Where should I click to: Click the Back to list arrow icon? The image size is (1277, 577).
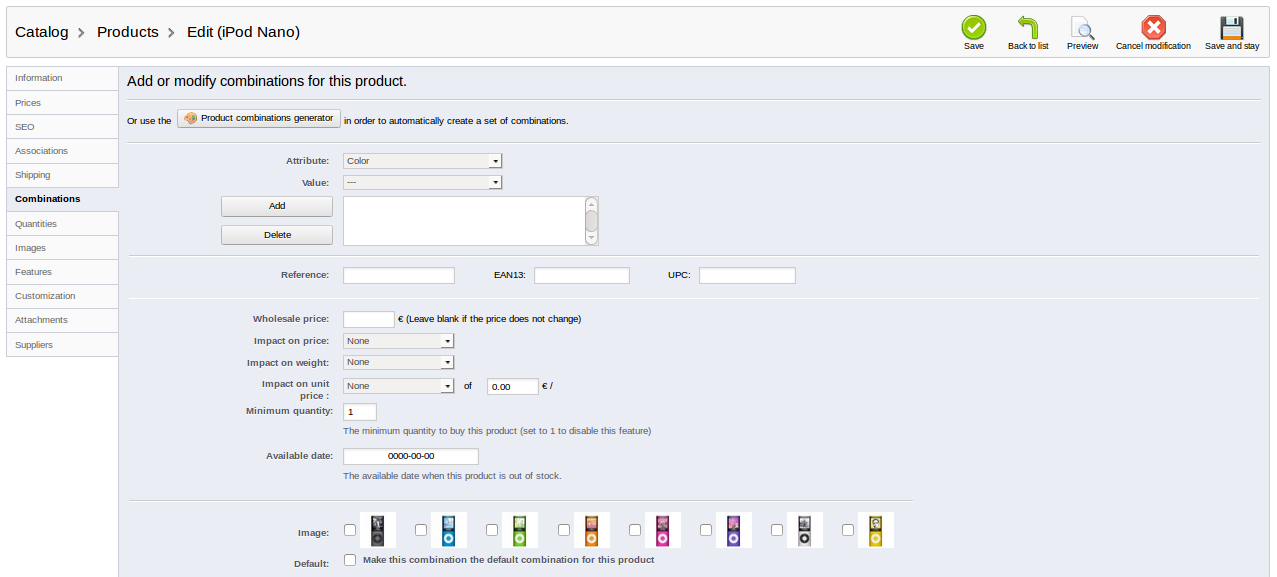click(x=1028, y=27)
